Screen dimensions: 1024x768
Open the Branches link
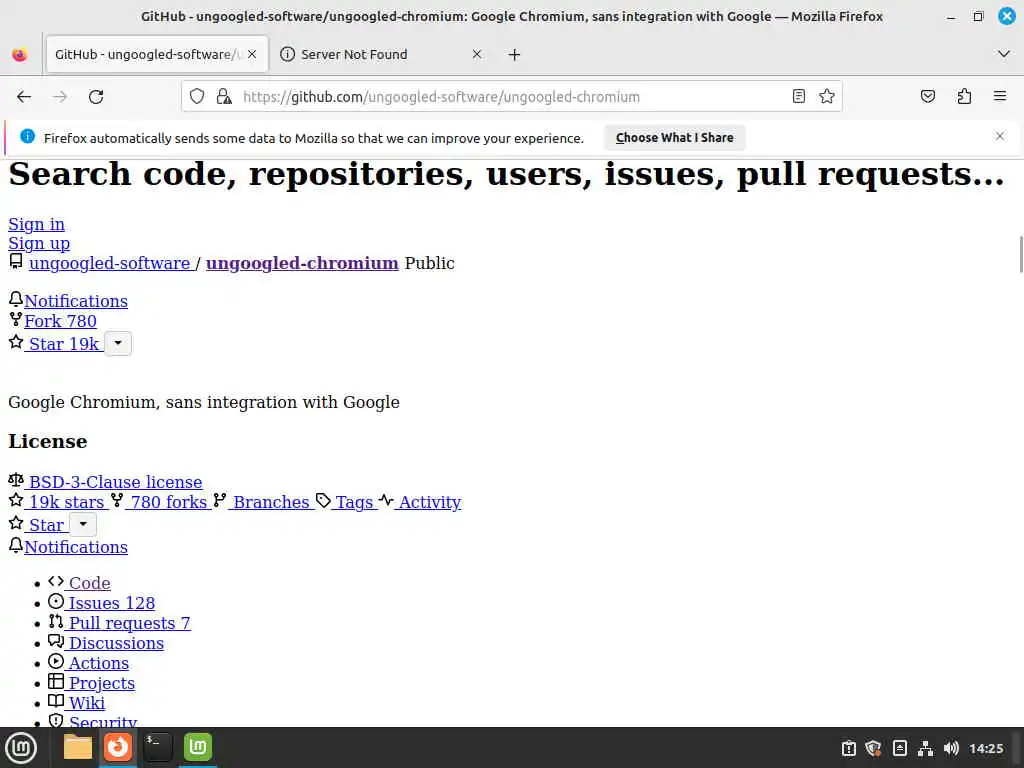270,502
